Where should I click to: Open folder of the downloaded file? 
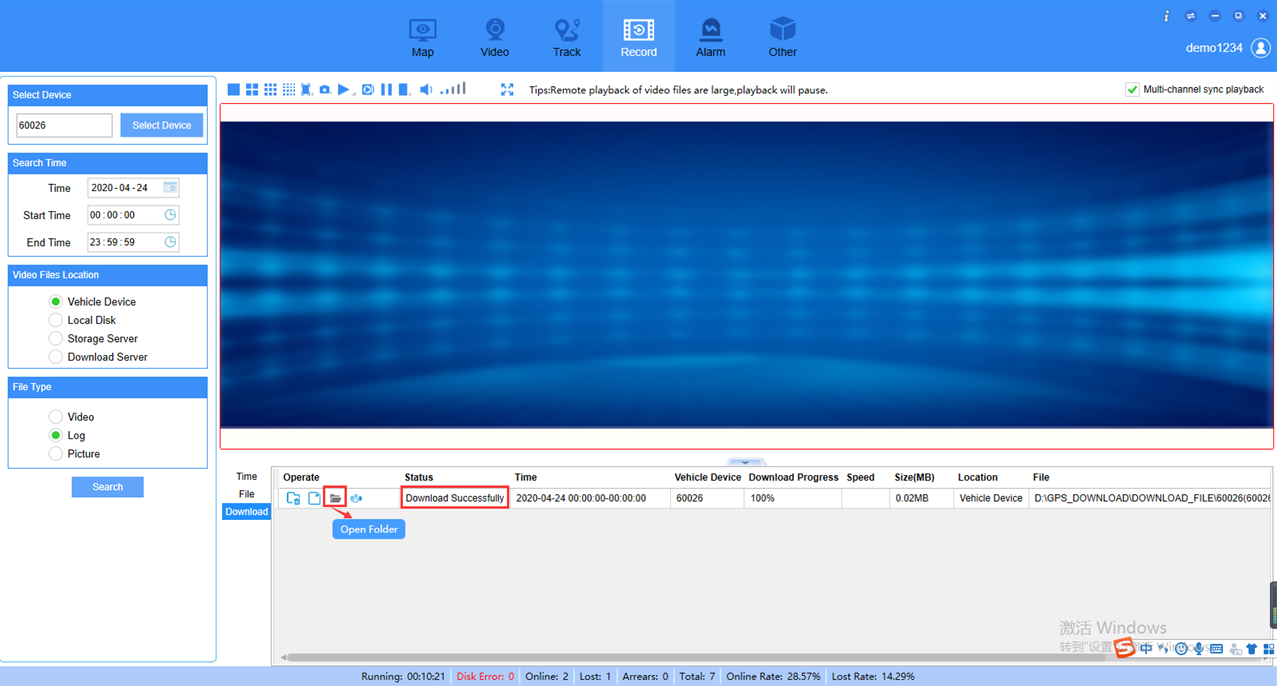[336, 498]
